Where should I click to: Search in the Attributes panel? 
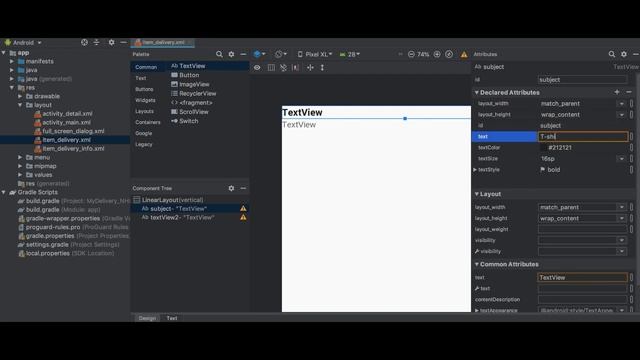point(611,54)
